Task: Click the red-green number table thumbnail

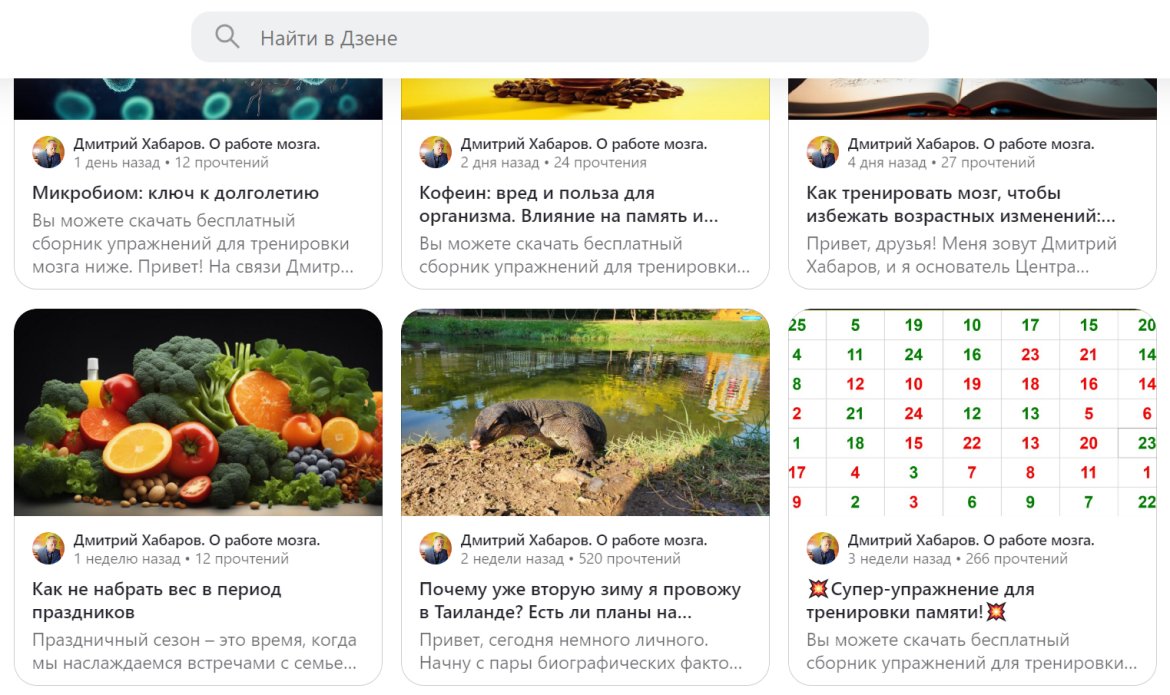Action: (972, 412)
